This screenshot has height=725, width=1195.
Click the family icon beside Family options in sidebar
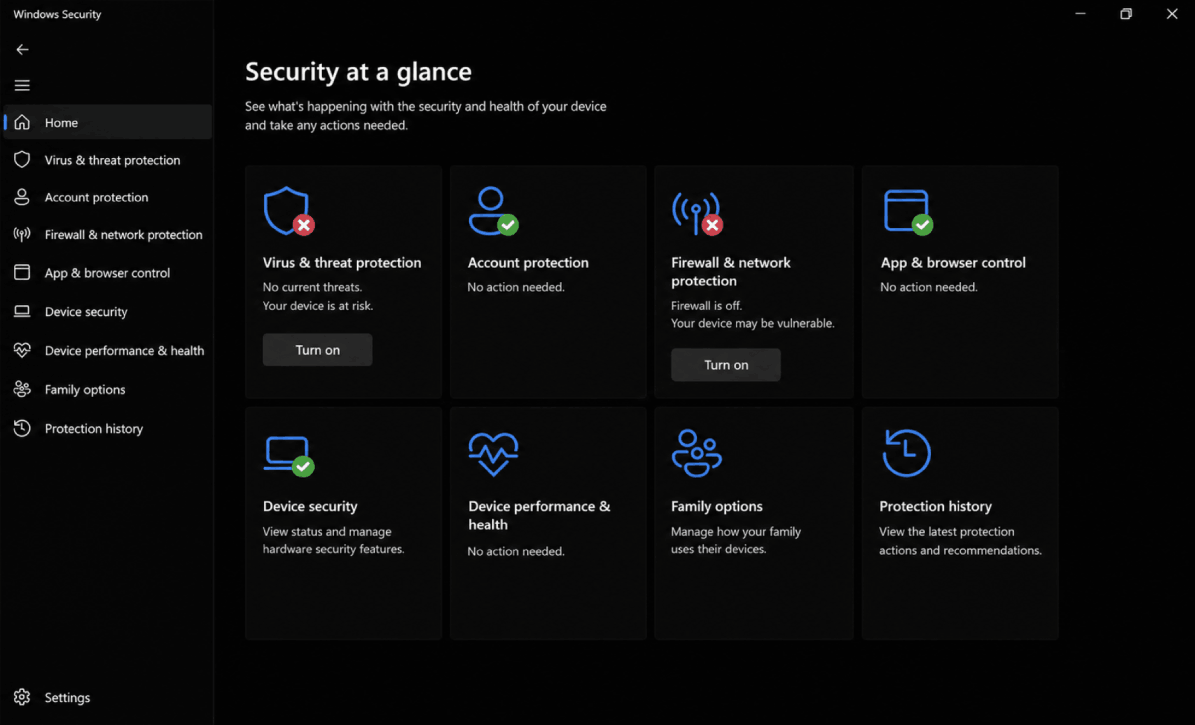[22, 389]
